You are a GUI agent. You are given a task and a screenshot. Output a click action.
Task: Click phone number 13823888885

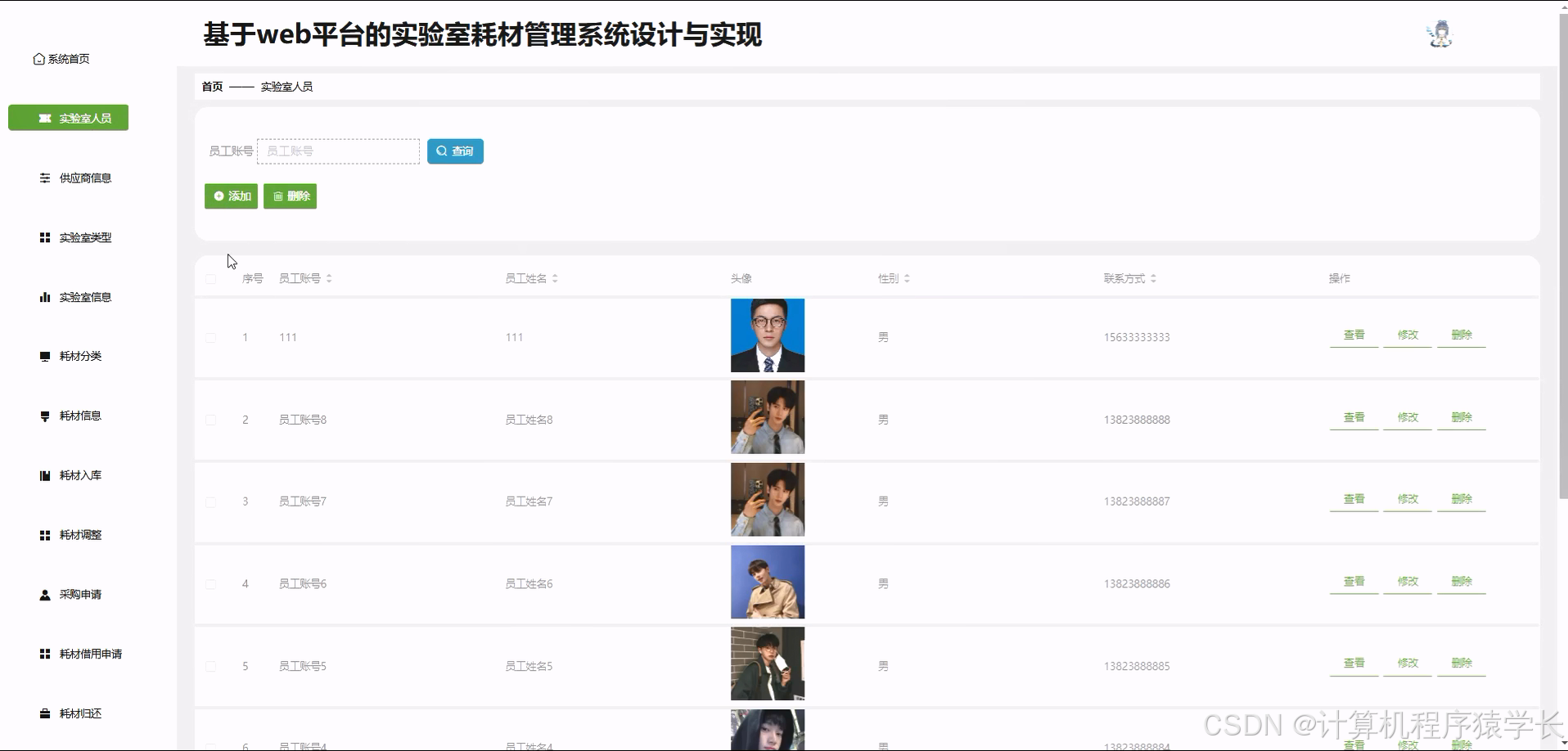[x=1137, y=666]
